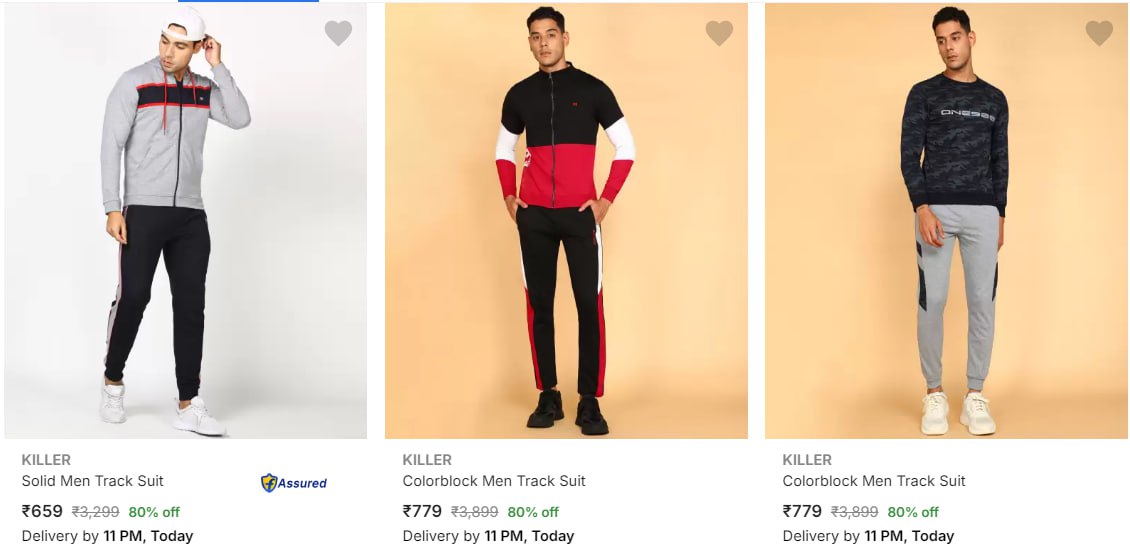Image resolution: width=1130 pixels, height=547 pixels.
Task: Click the ₹779 price under the camo suit
Action: pos(802,511)
